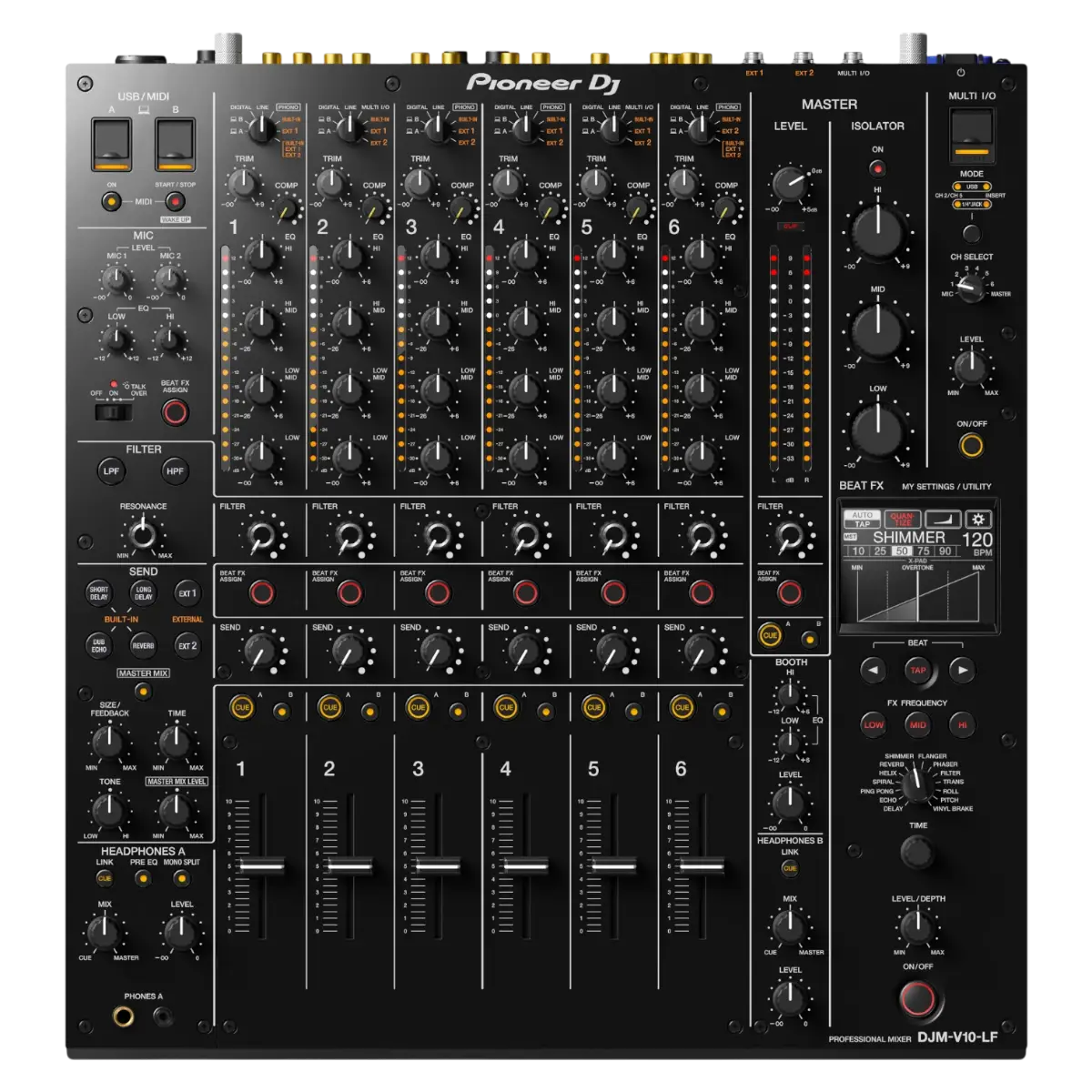1092x1092 pixels.
Task: Click channel 1 CUE A button
Action: pyautogui.click(x=241, y=707)
